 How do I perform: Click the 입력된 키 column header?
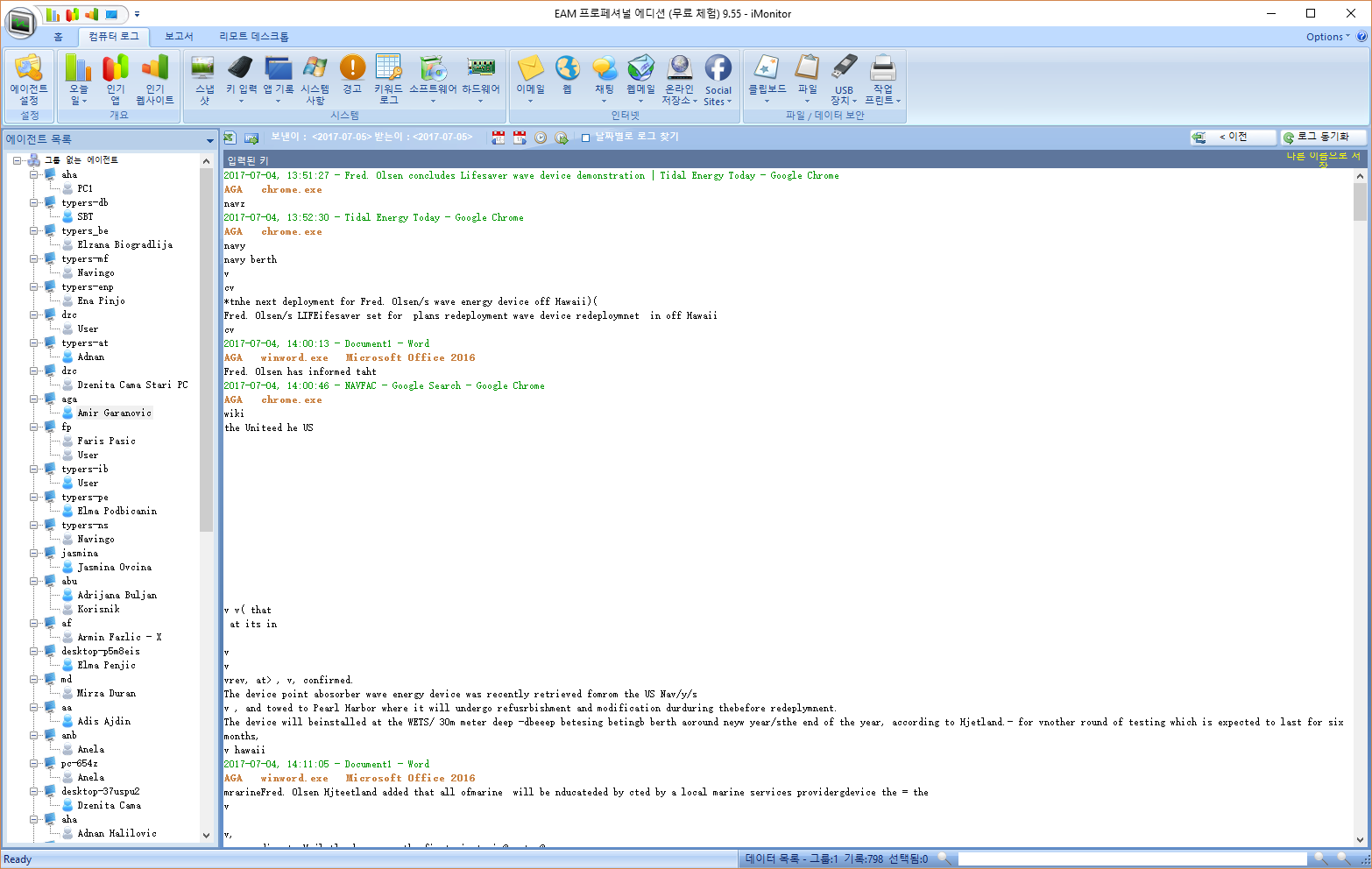[248, 160]
